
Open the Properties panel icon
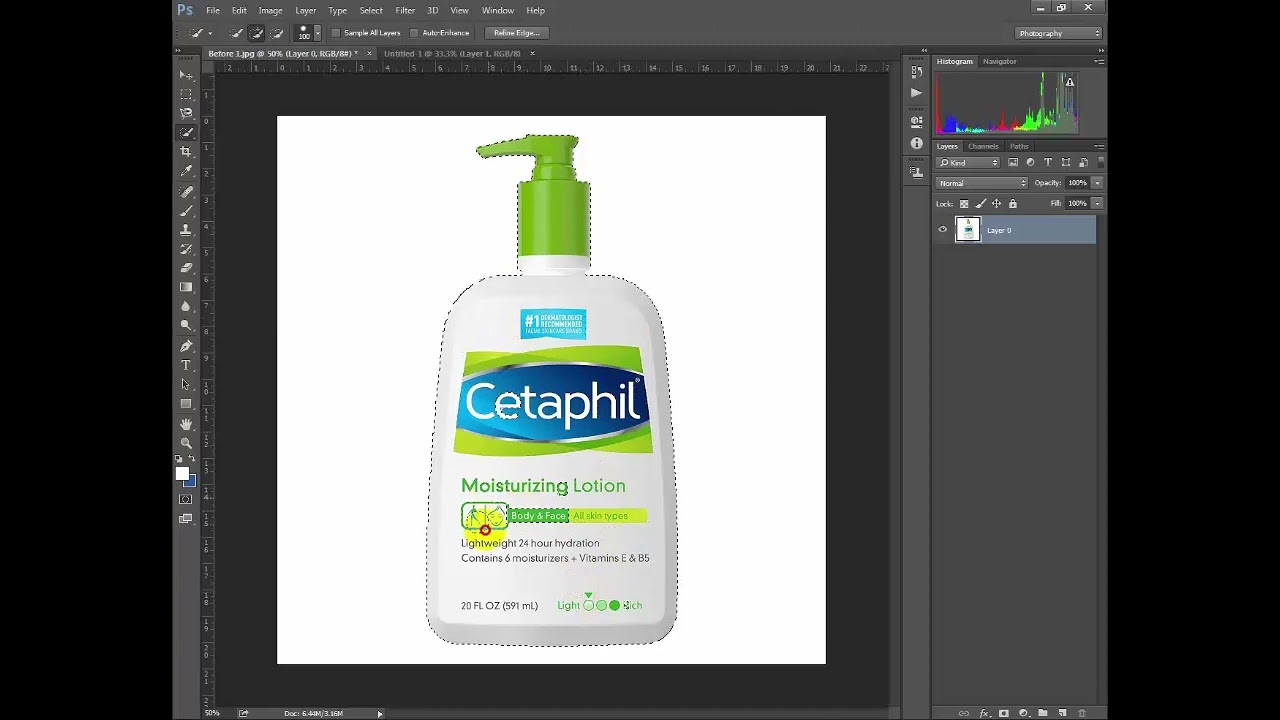click(x=916, y=121)
